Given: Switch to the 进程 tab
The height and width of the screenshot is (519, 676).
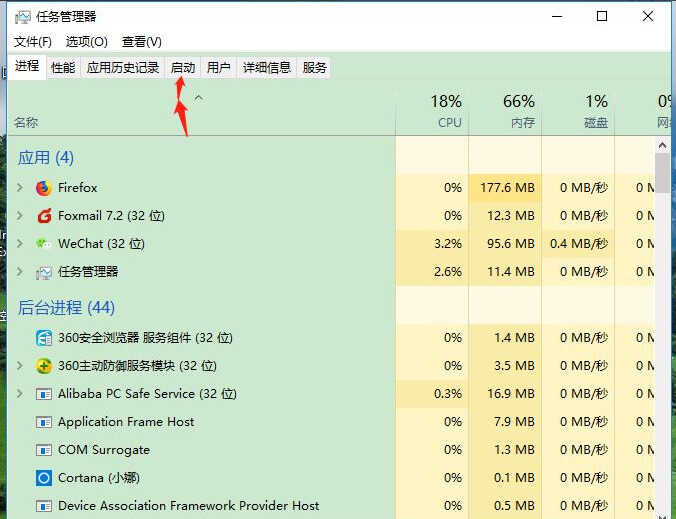Looking at the screenshot, I should 27,66.
